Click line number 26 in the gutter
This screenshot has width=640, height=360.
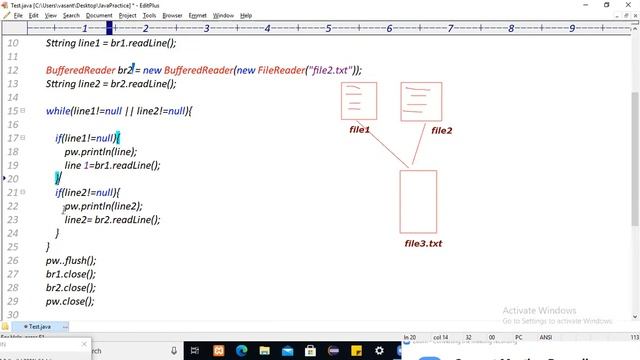(13, 260)
